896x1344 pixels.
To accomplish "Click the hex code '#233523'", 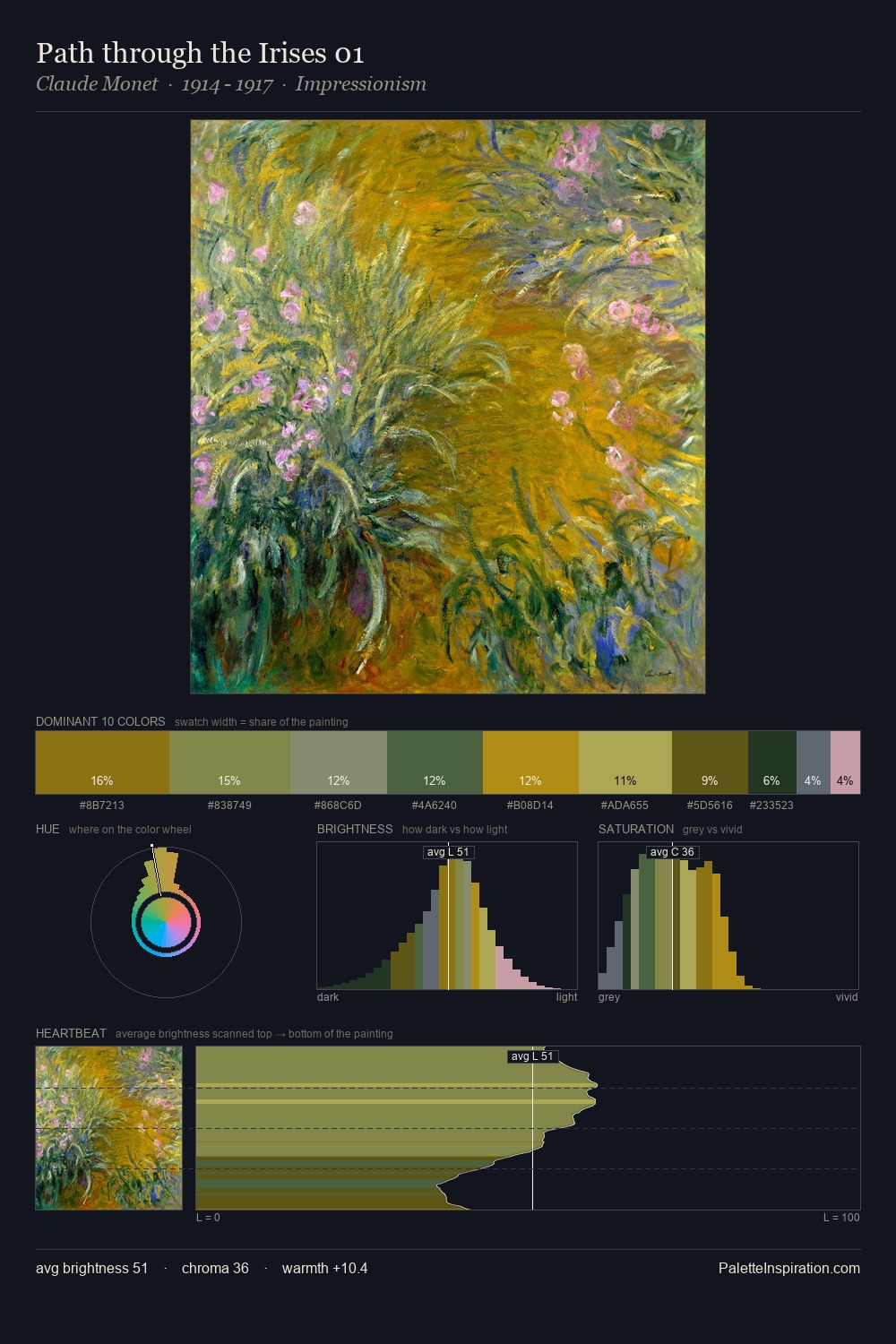I will (x=771, y=806).
